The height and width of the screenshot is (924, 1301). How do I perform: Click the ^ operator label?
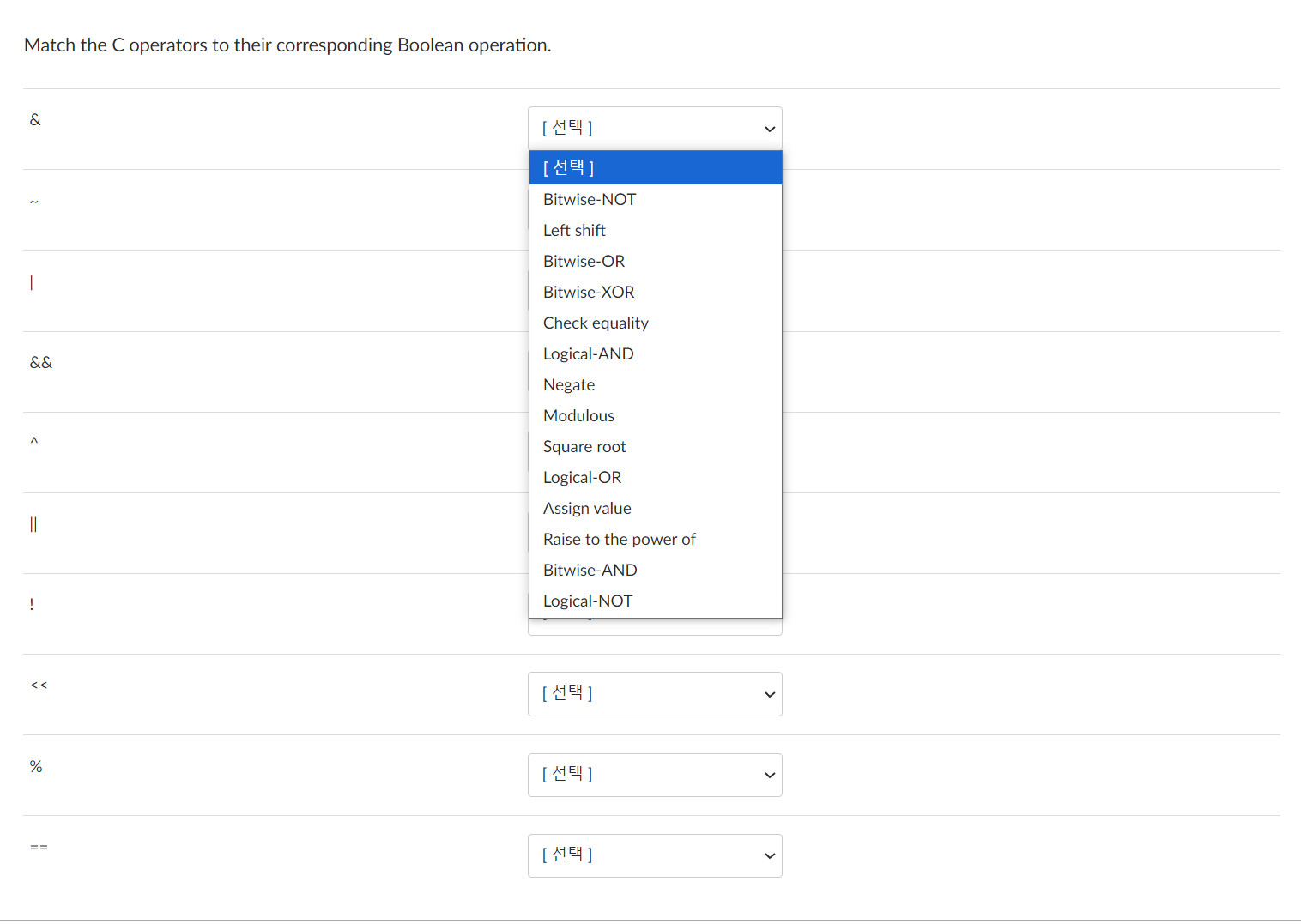pyautogui.click(x=34, y=441)
